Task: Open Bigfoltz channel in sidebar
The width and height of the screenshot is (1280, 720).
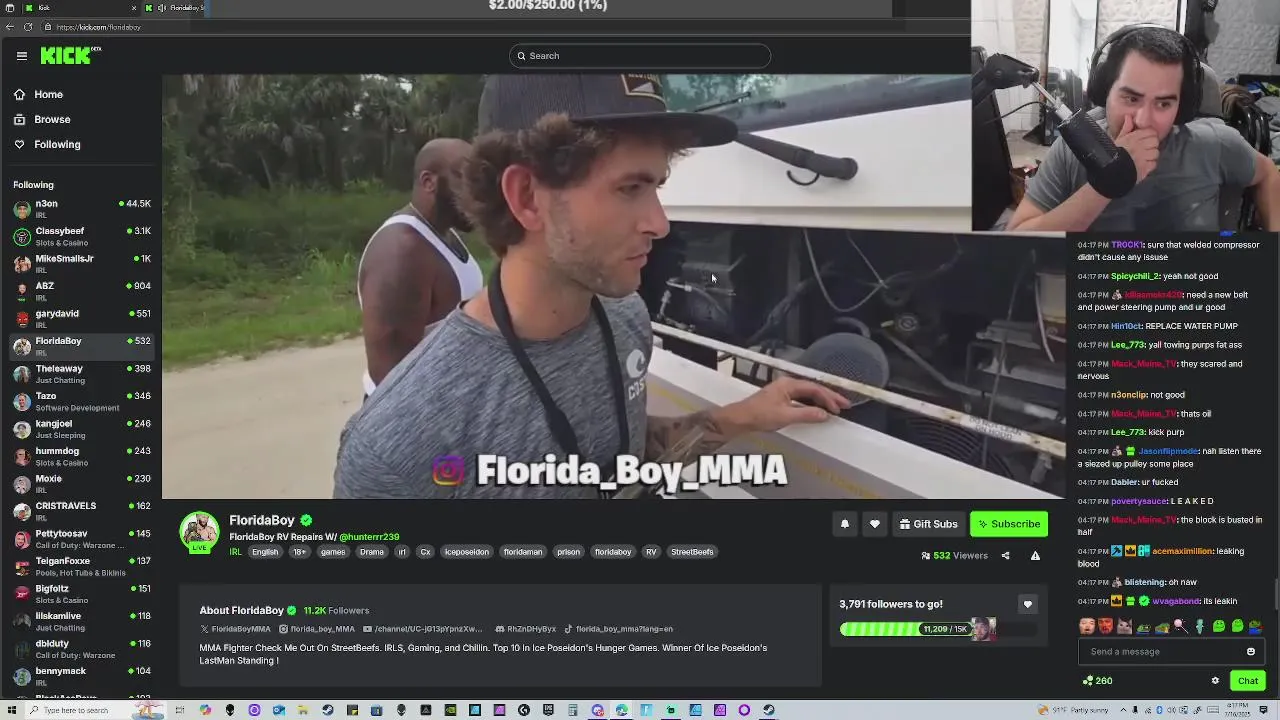Action: [81, 594]
